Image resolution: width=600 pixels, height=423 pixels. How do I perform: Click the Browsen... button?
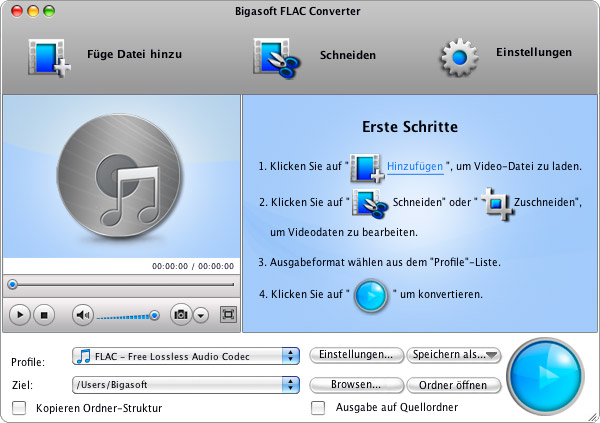[356, 385]
